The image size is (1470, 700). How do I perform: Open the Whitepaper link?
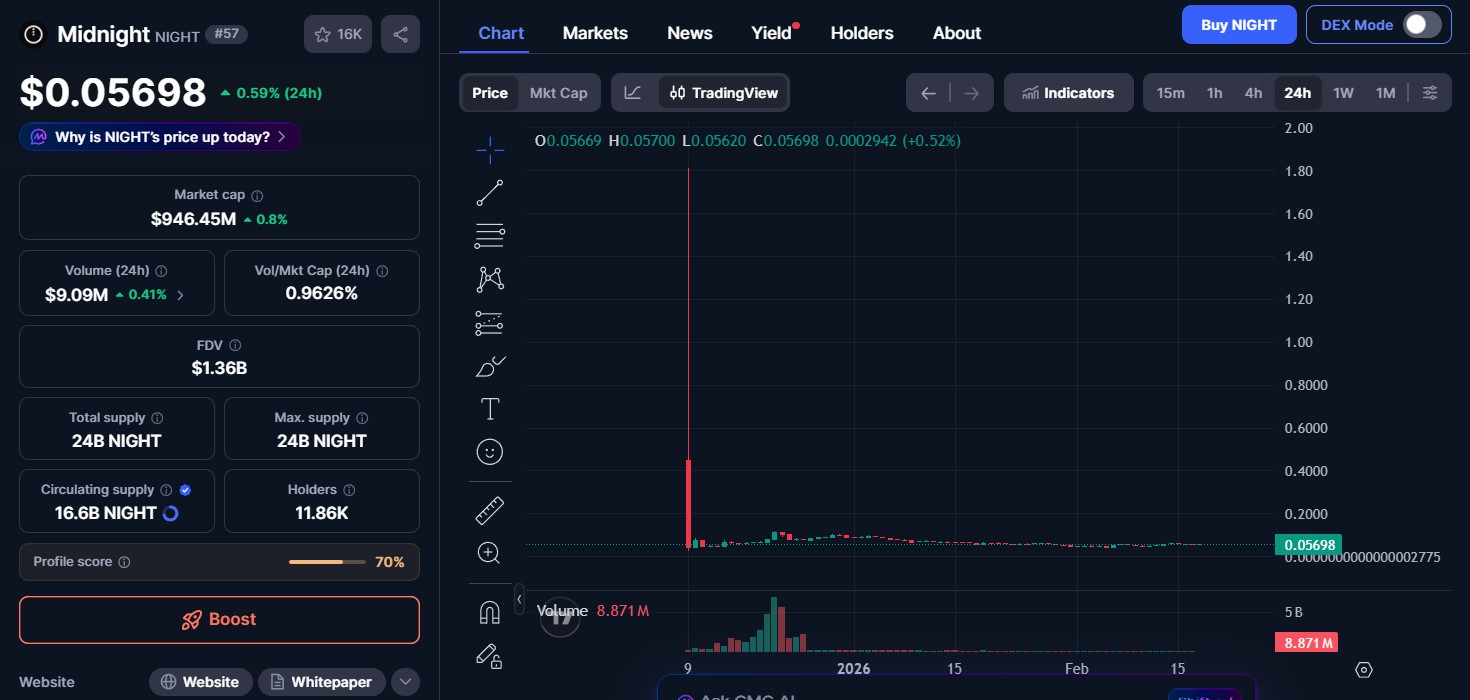coord(321,682)
